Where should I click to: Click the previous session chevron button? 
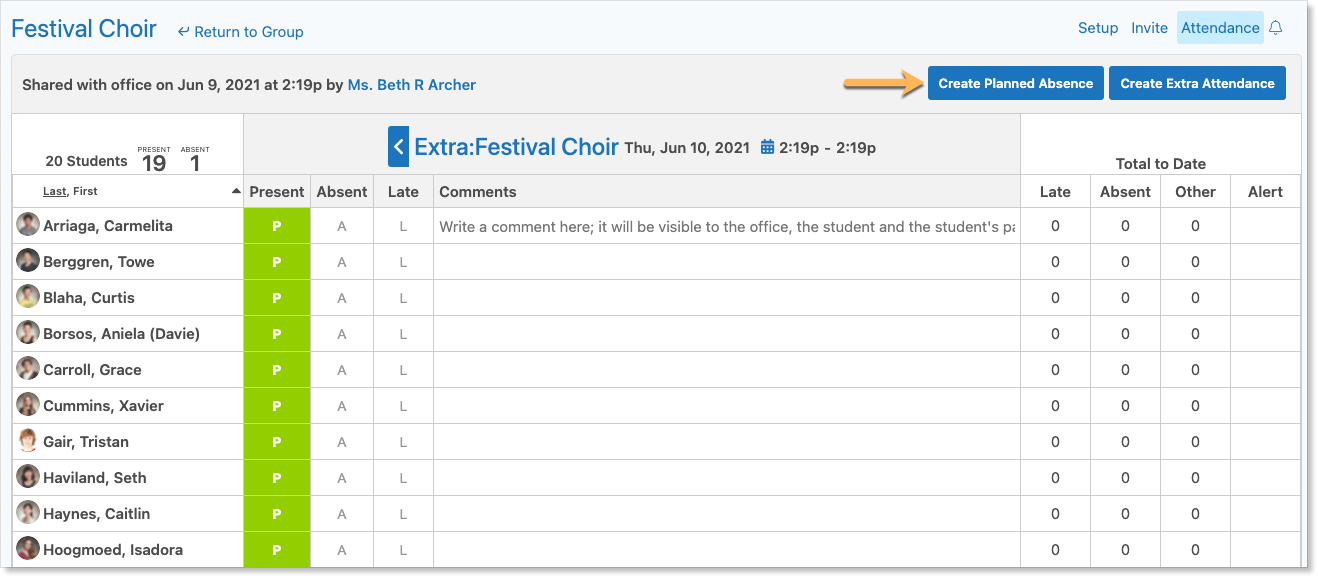point(399,147)
